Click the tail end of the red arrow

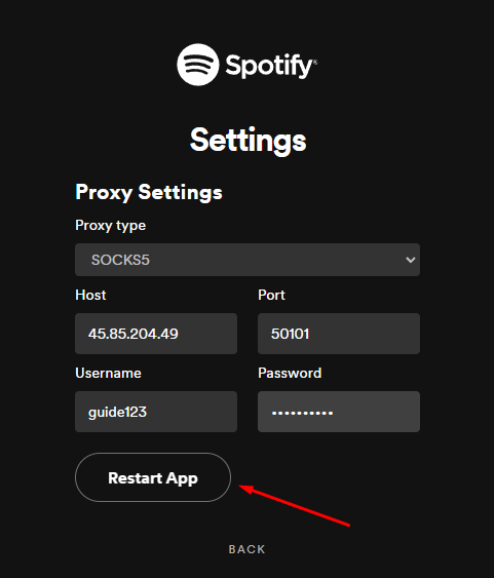click(346, 524)
